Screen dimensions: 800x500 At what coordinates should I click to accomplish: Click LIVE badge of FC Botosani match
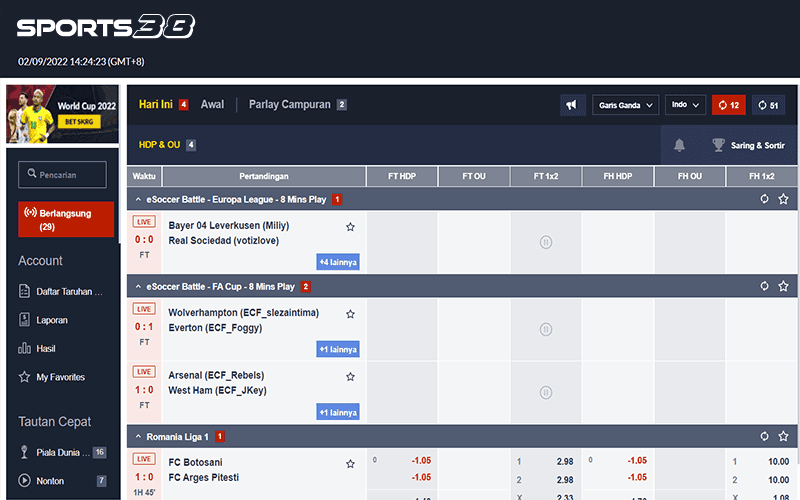click(x=144, y=459)
